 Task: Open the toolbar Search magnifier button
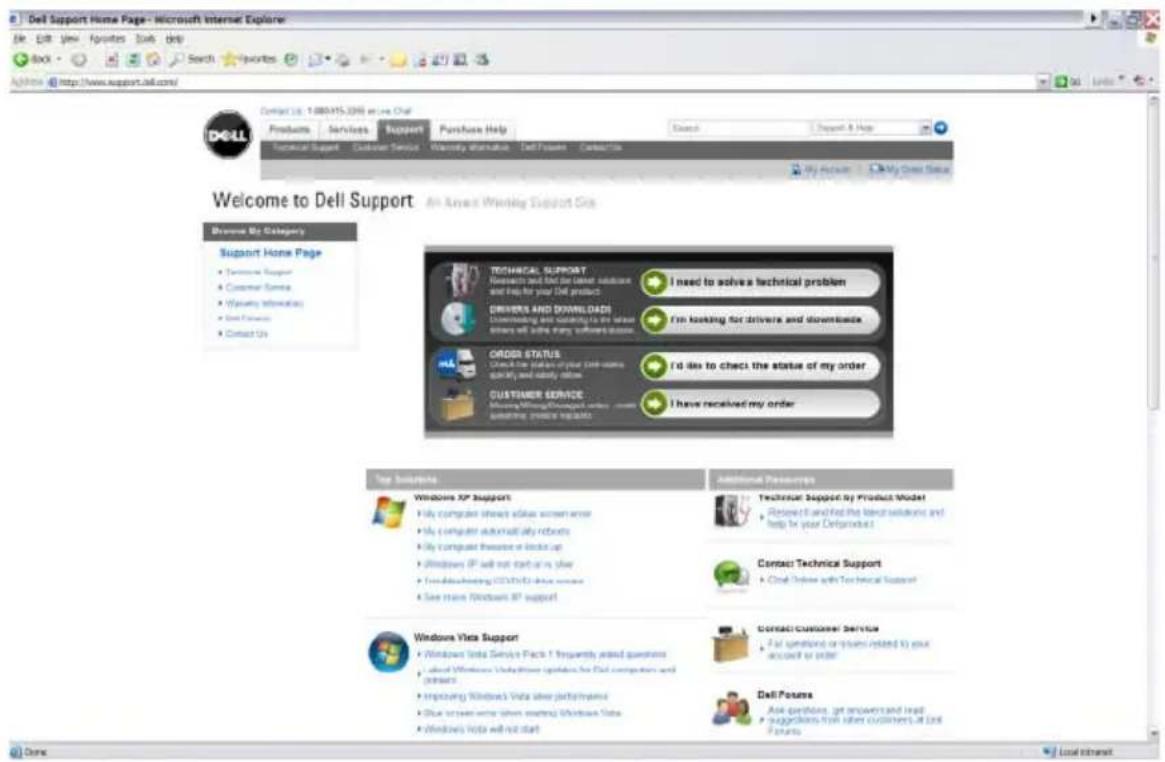(x=192, y=59)
